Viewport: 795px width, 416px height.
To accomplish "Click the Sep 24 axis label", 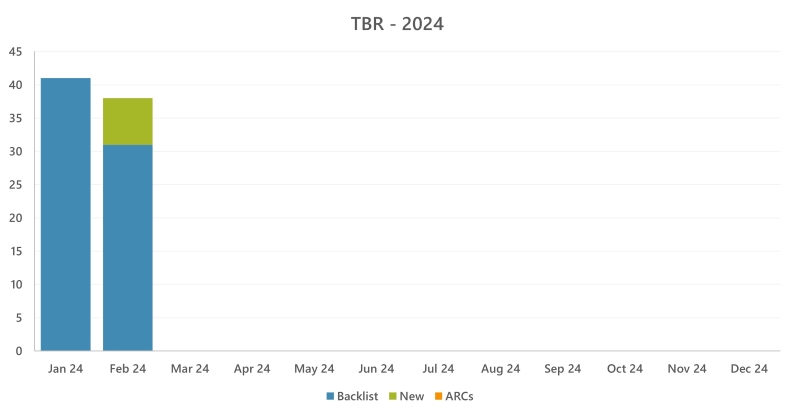I will (562, 369).
